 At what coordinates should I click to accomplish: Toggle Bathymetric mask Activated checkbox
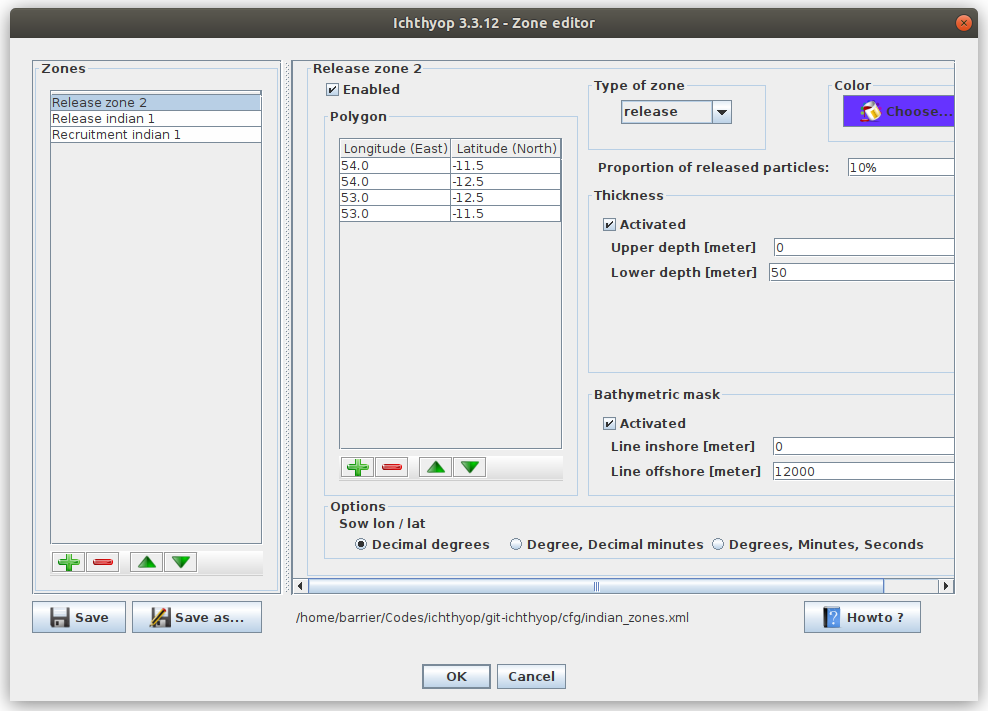609,424
